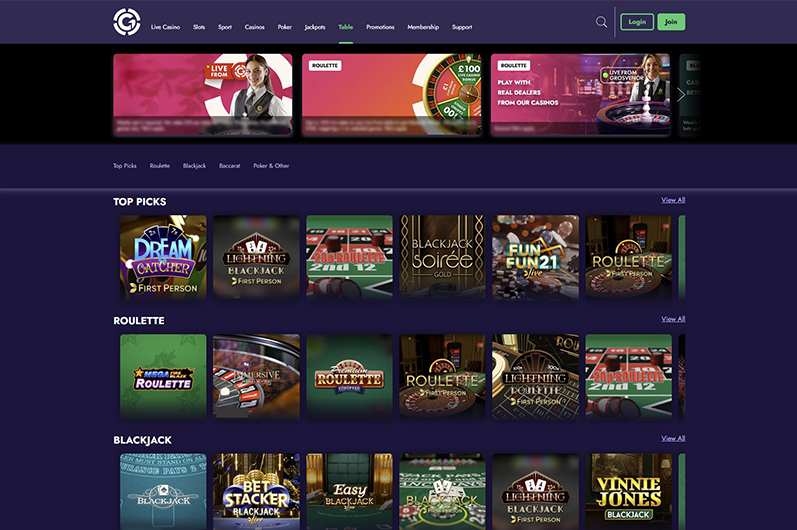Open the Jackpots navigation item
The image size is (797, 530).
pyautogui.click(x=314, y=27)
